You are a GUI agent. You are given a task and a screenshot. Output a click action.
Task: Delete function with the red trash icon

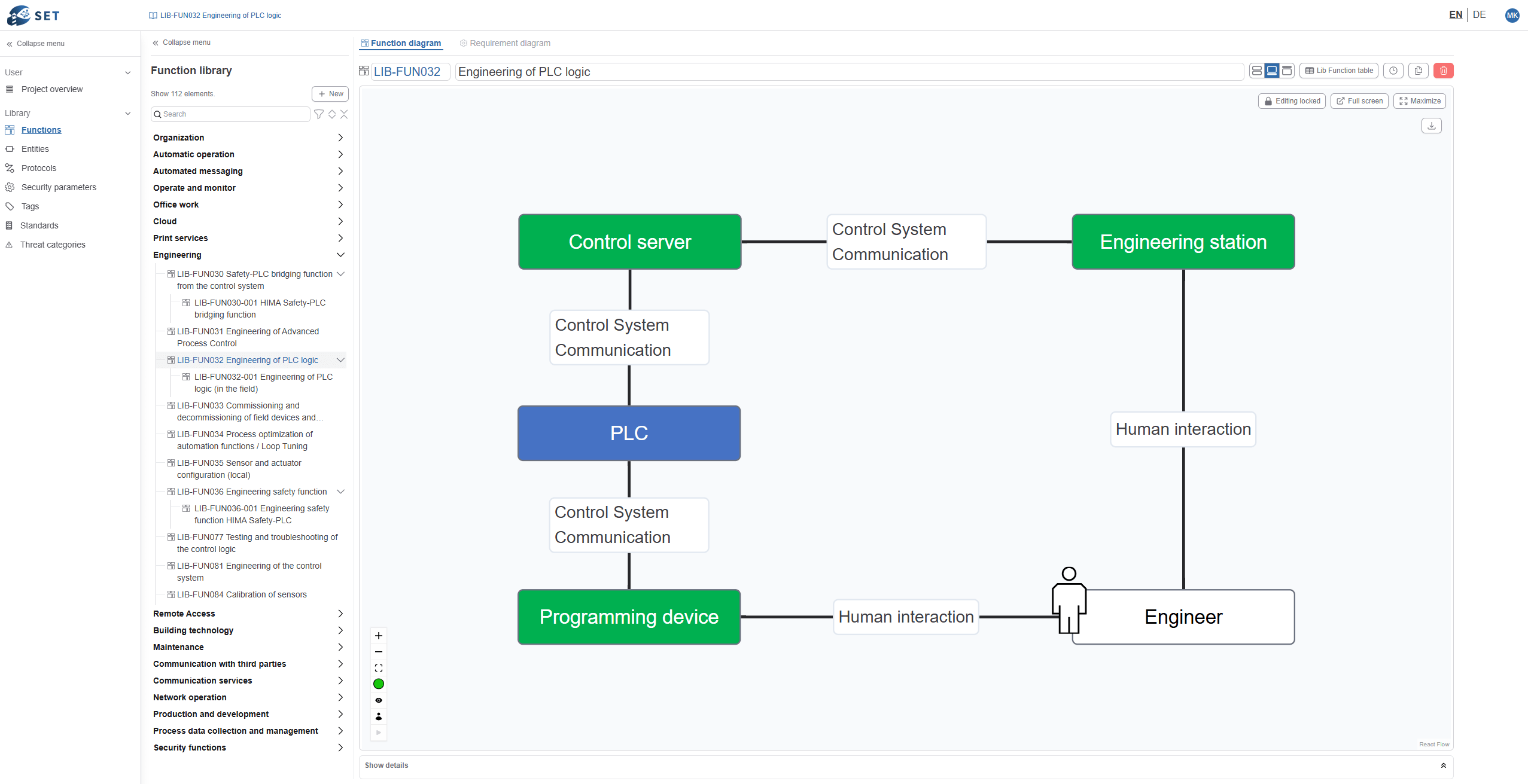[1444, 71]
